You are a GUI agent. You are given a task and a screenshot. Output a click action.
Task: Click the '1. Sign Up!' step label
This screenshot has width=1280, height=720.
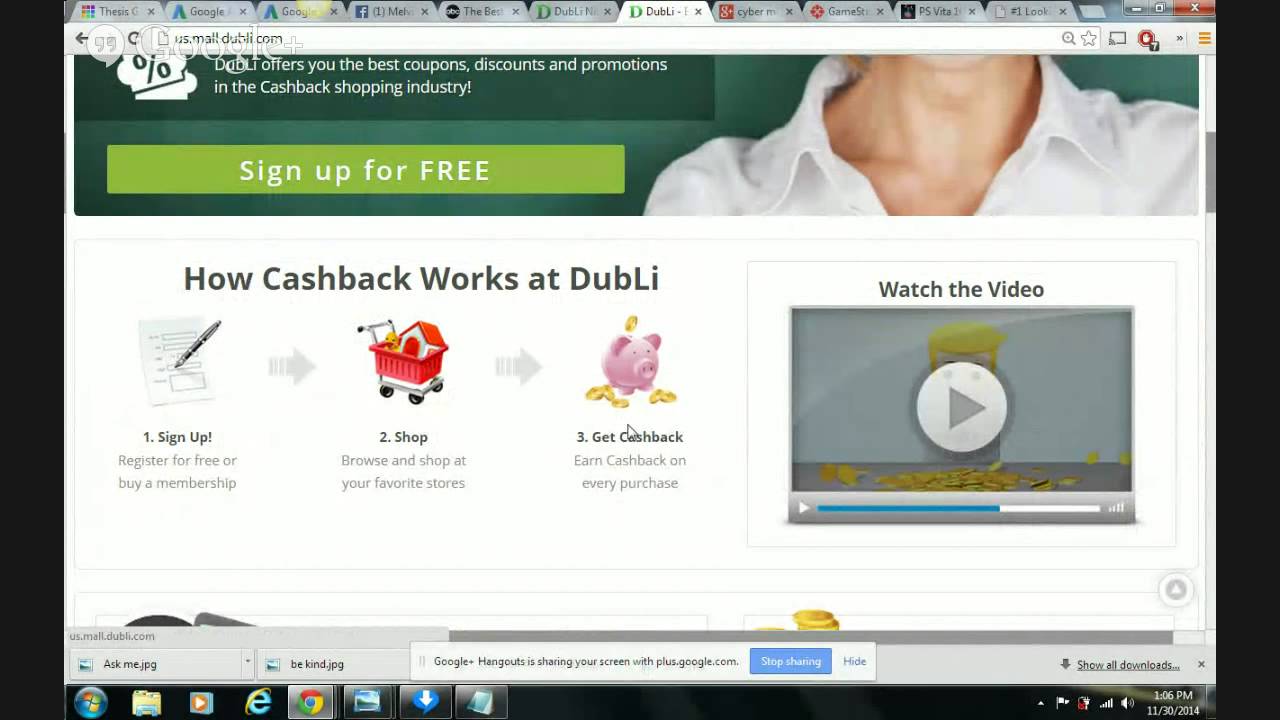177,437
